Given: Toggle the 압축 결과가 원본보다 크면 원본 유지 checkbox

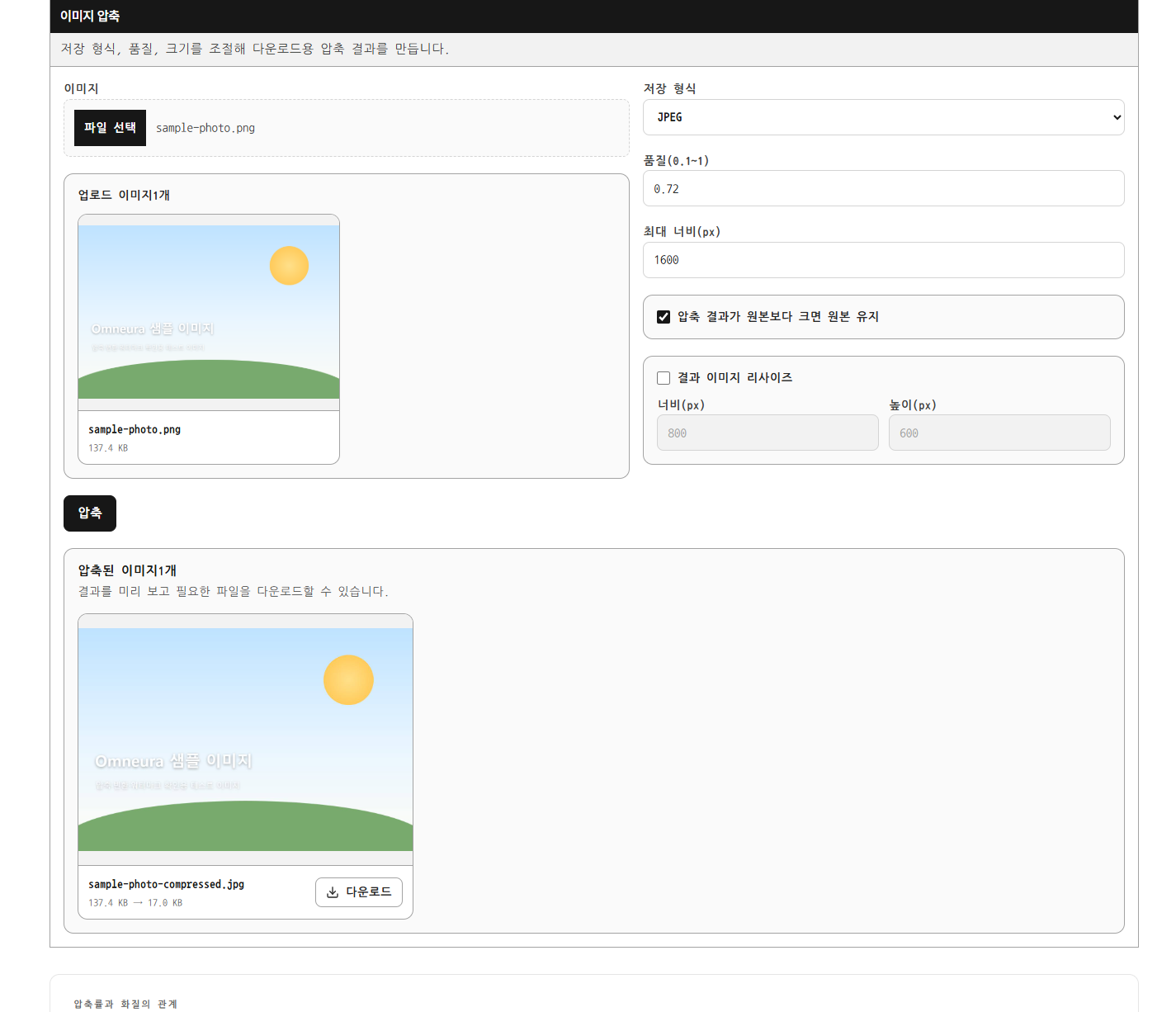Looking at the screenshot, I should (664, 317).
